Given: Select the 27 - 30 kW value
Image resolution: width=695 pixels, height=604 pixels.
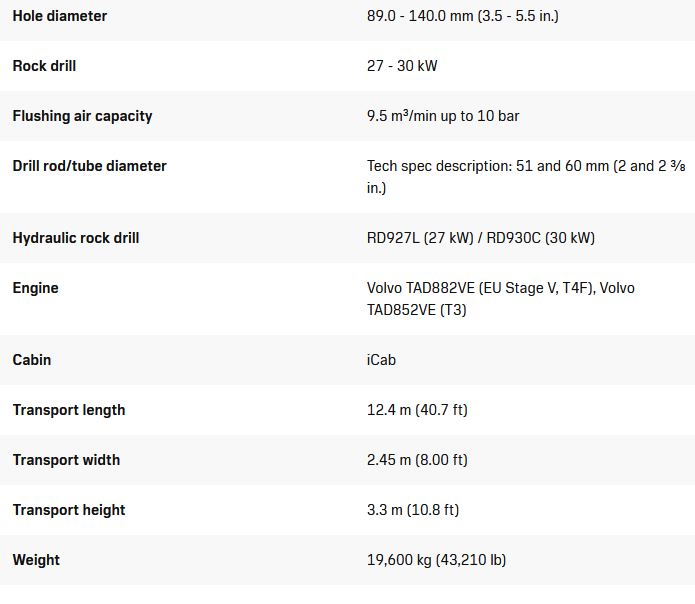Looking at the screenshot, I should pyautogui.click(x=402, y=66).
